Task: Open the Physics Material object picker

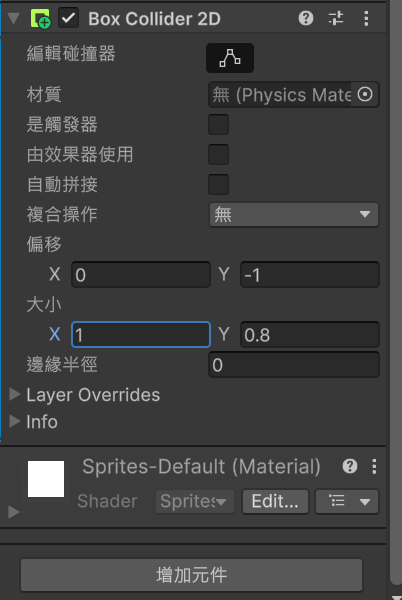Action: (x=365, y=94)
